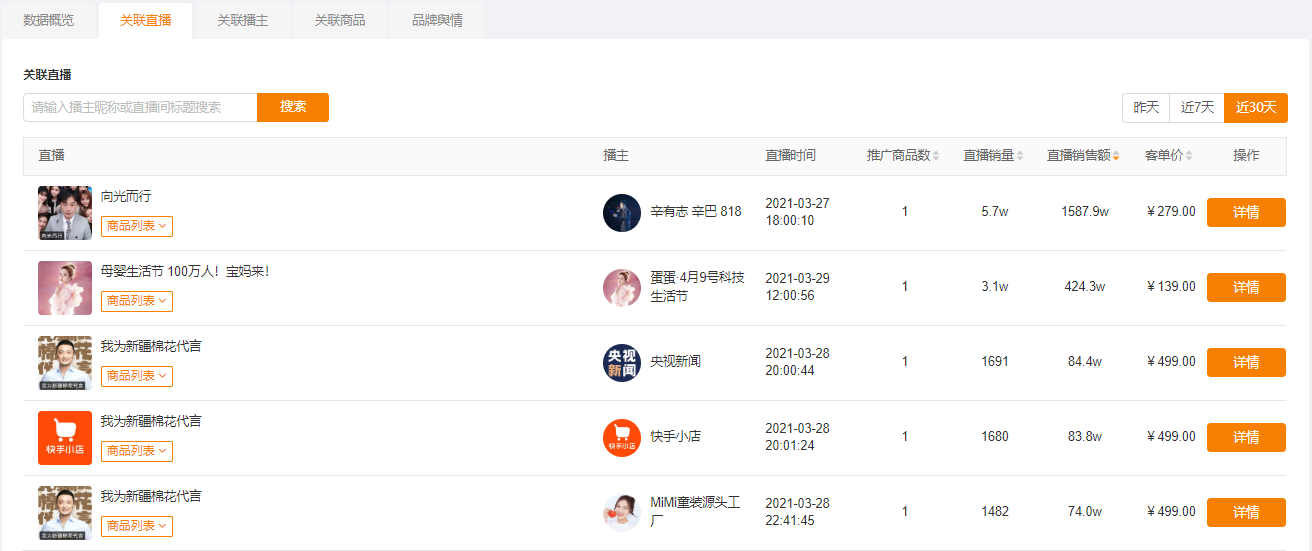1312x551 pixels.
Task: Sort by 推广商品数 column arrows
Action: tap(936, 156)
